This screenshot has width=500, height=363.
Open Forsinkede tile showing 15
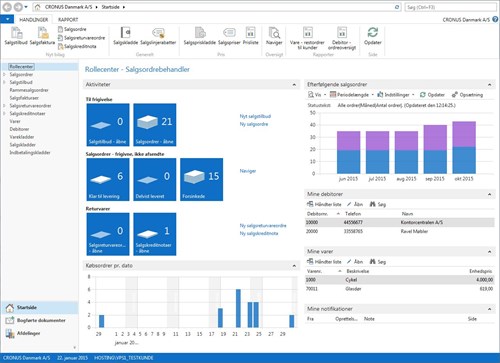202,179
